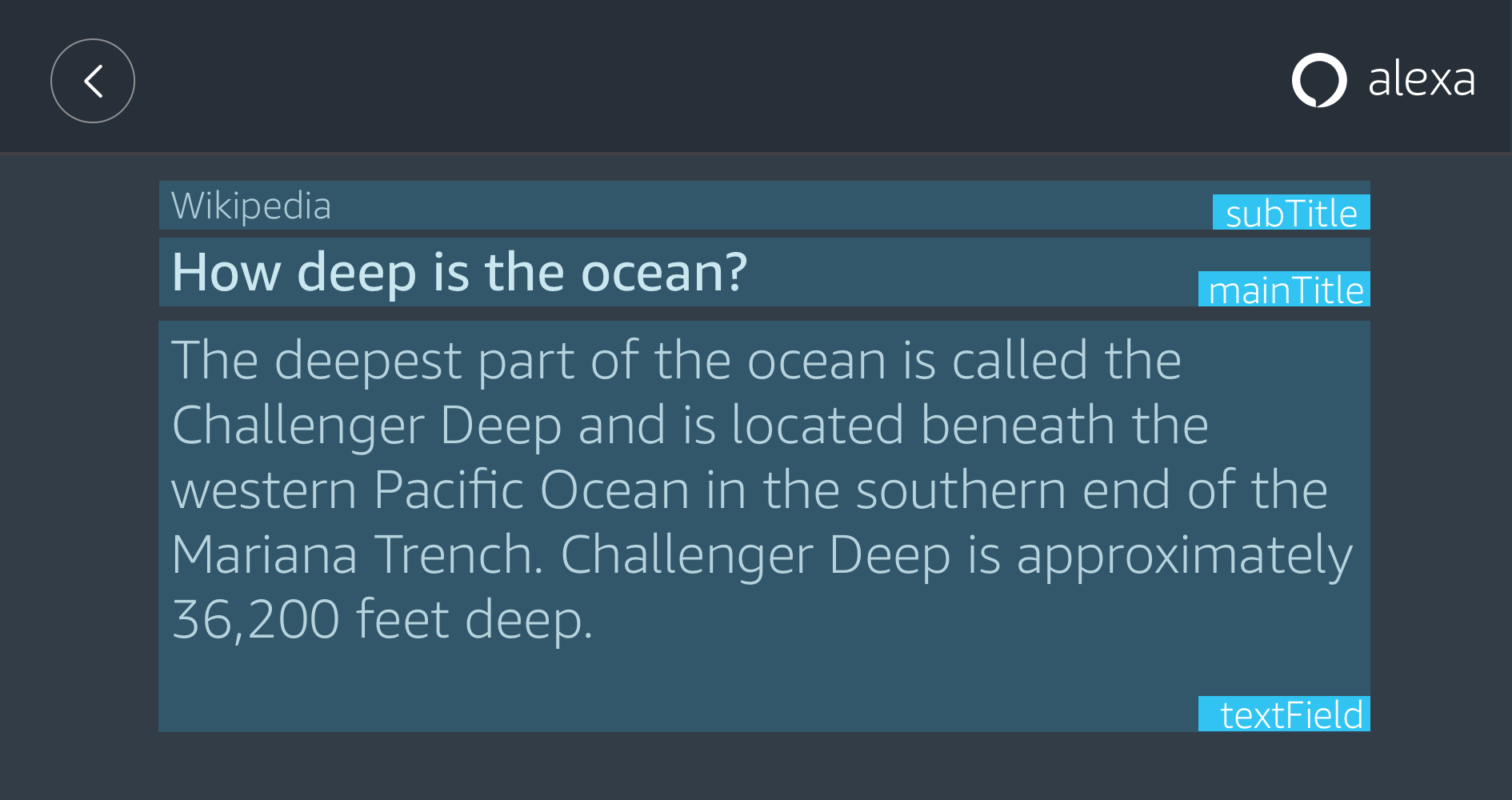This screenshot has height=800, width=1512.
Task: Click the word 'located' in the paragraph
Action: 818,425
